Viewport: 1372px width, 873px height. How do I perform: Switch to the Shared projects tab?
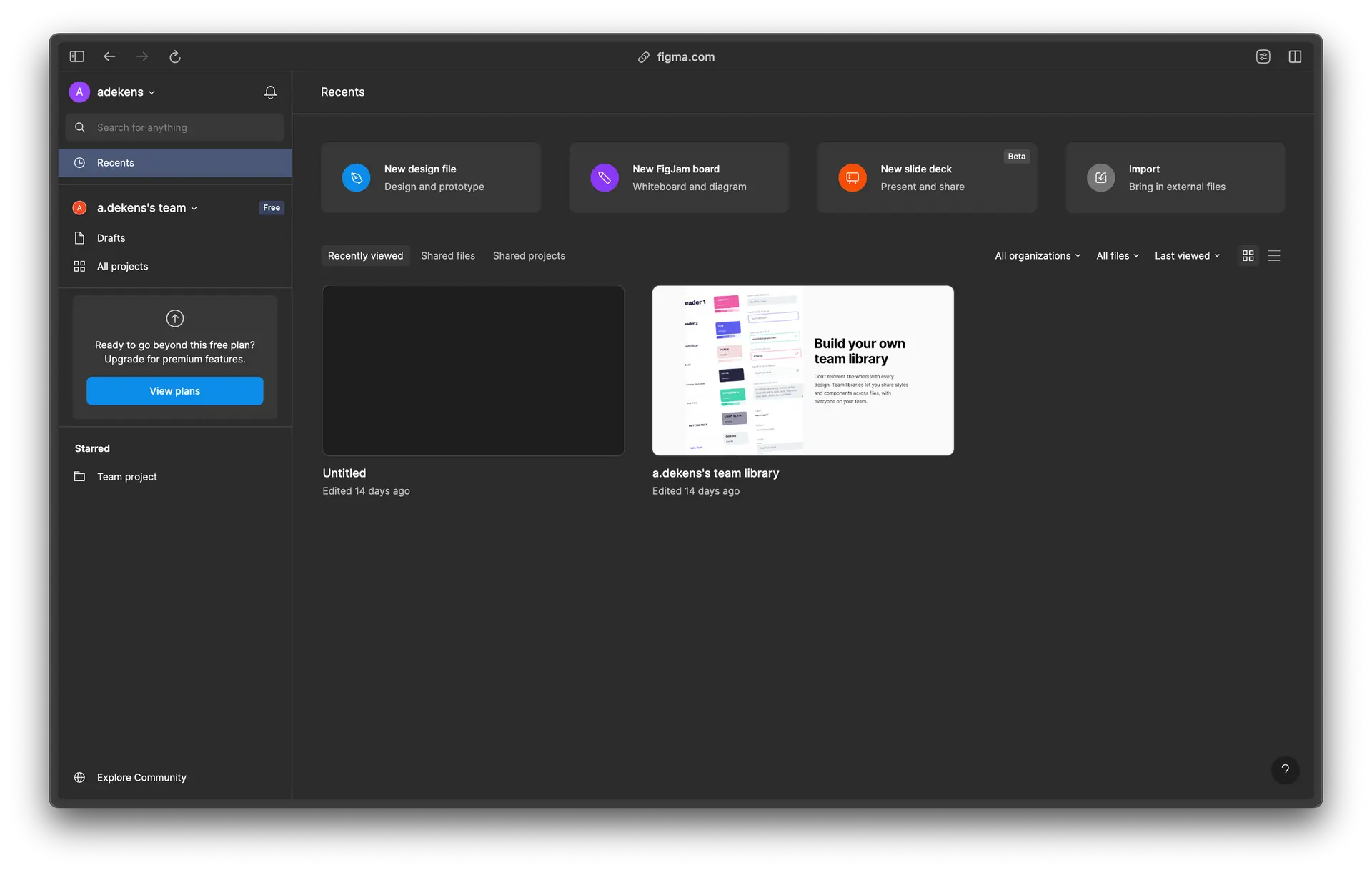coord(529,256)
